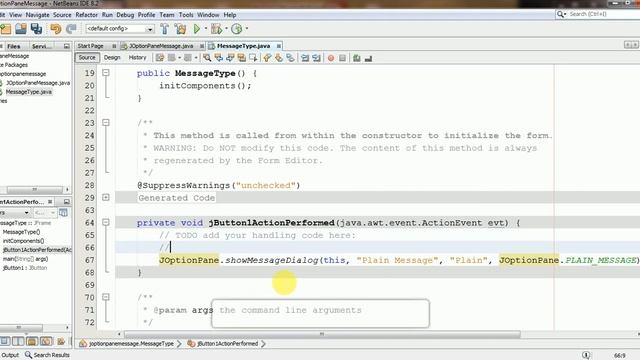
Task: Open Debug Project dropdown arrow
Action: (x=226, y=29)
